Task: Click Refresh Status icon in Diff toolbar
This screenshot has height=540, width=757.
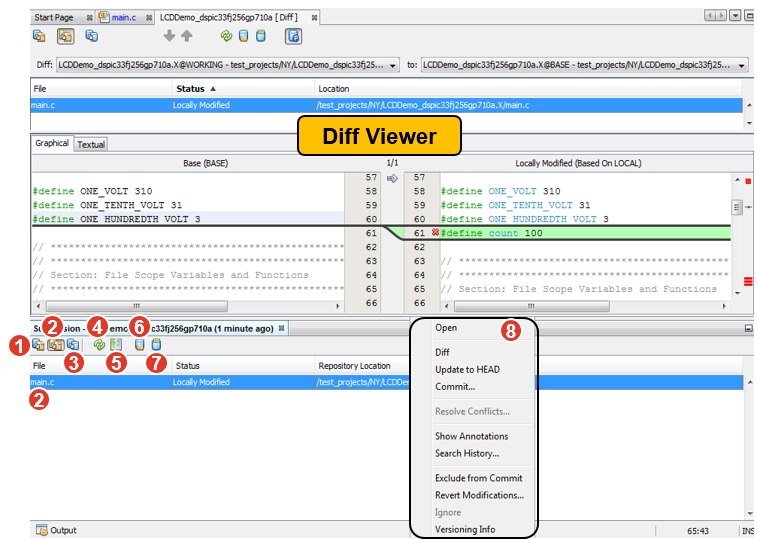Action: (226, 36)
